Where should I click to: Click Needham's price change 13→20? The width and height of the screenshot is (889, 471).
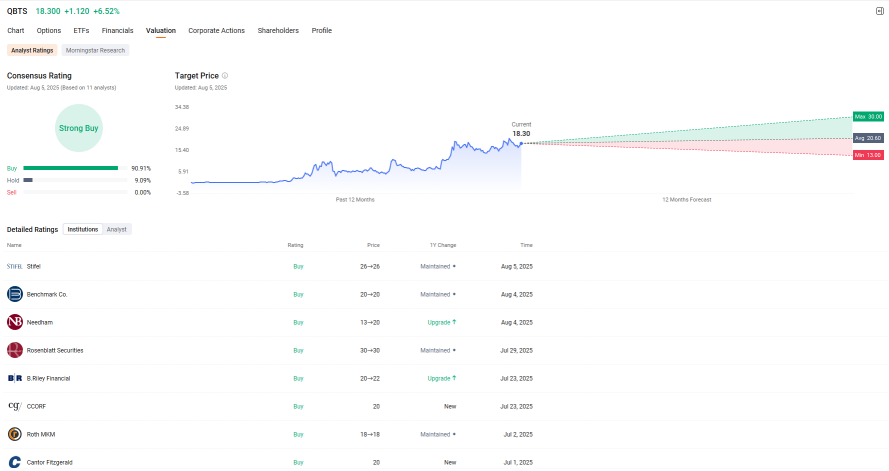(x=370, y=323)
